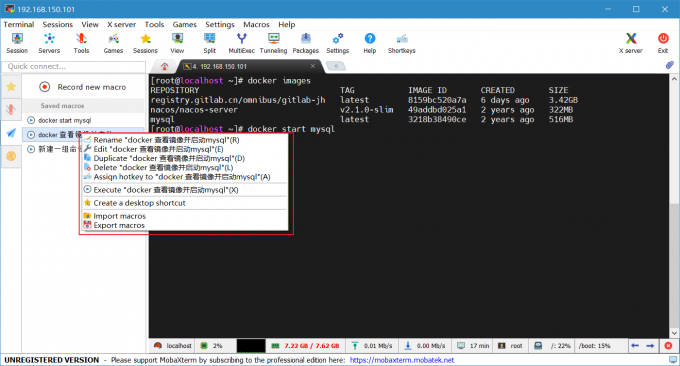The height and width of the screenshot is (366, 680).
Task: Click Record new macro button
Action: [83, 87]
